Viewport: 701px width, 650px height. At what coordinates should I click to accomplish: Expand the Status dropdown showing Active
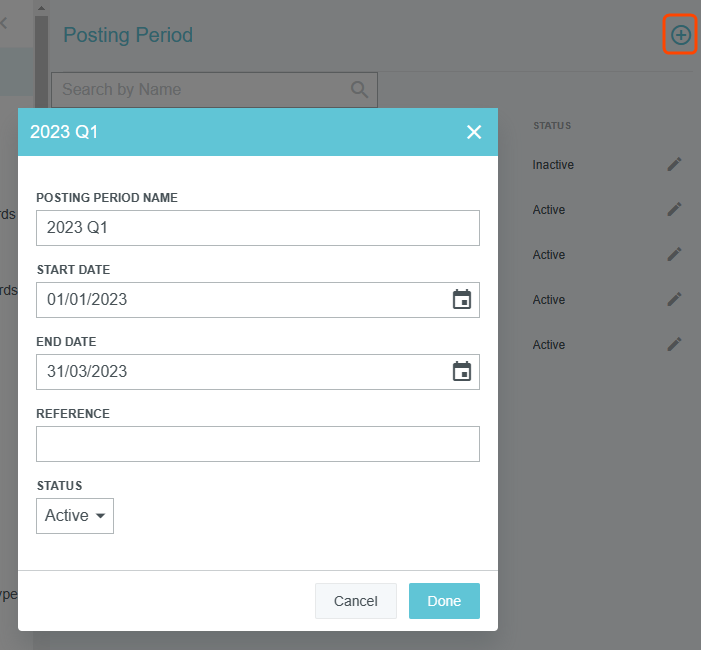point(75,516)
